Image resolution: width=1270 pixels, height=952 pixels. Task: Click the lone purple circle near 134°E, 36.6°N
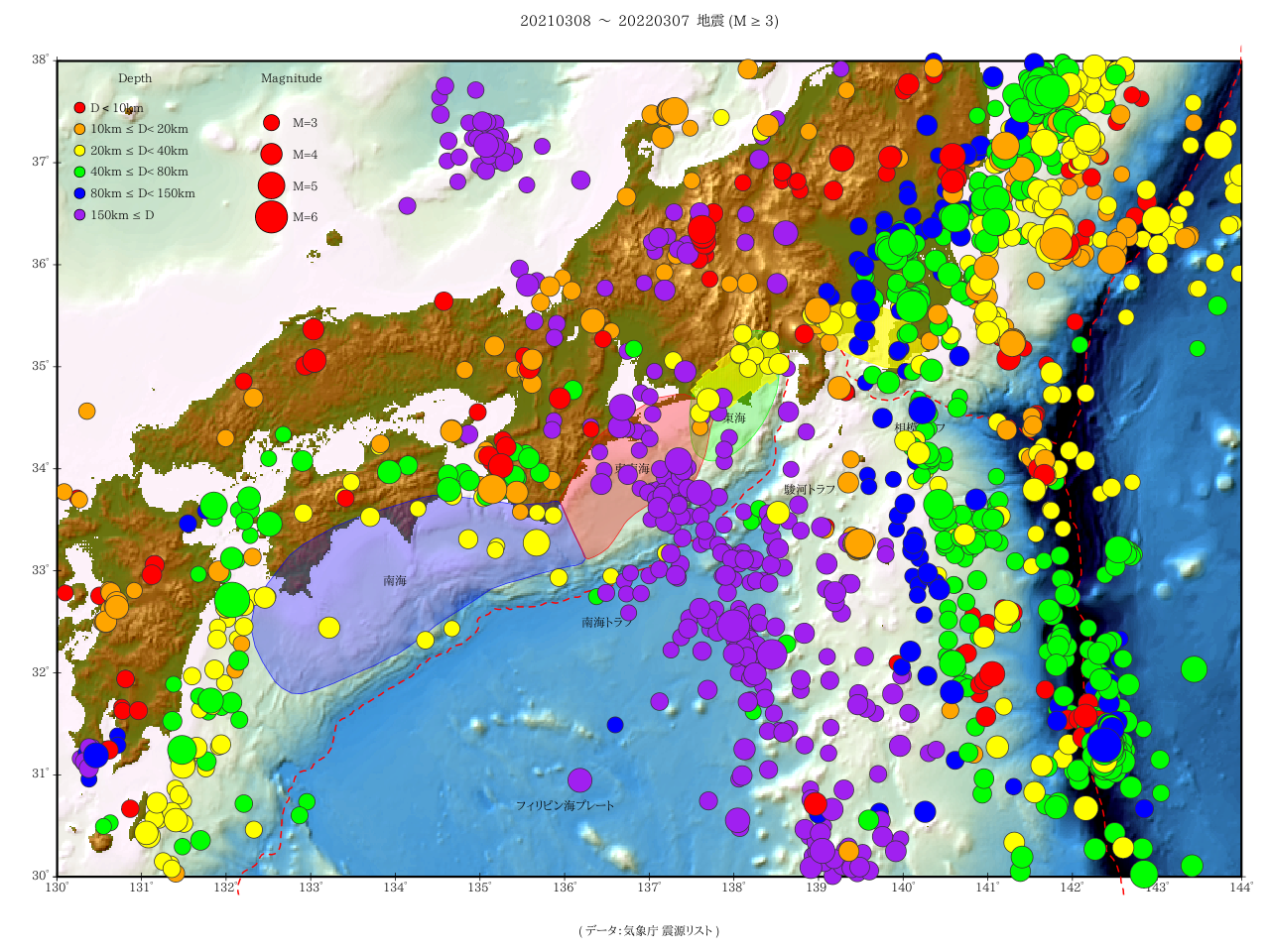(407, 205)
